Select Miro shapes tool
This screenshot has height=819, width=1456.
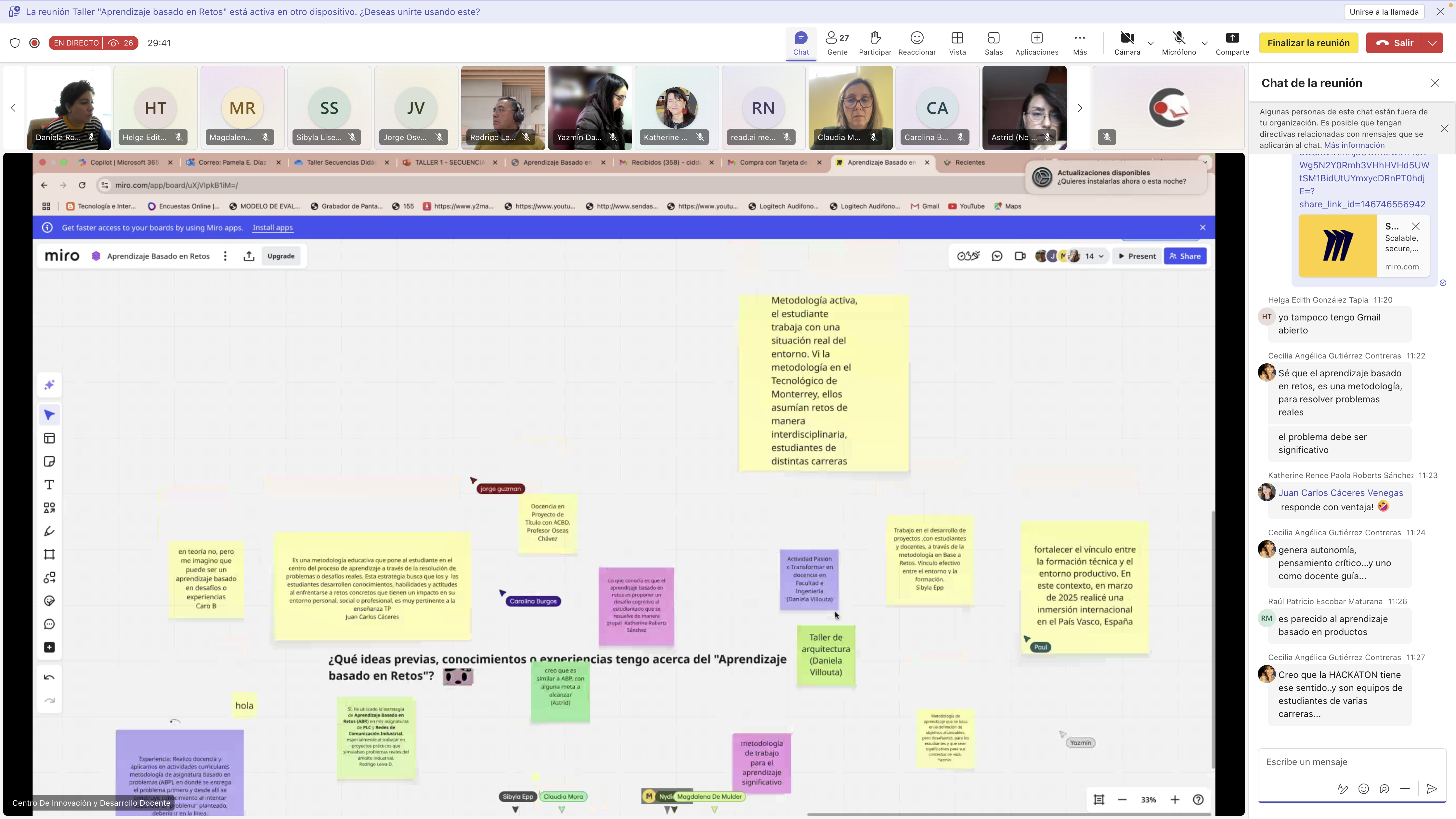tap(49, 508)
